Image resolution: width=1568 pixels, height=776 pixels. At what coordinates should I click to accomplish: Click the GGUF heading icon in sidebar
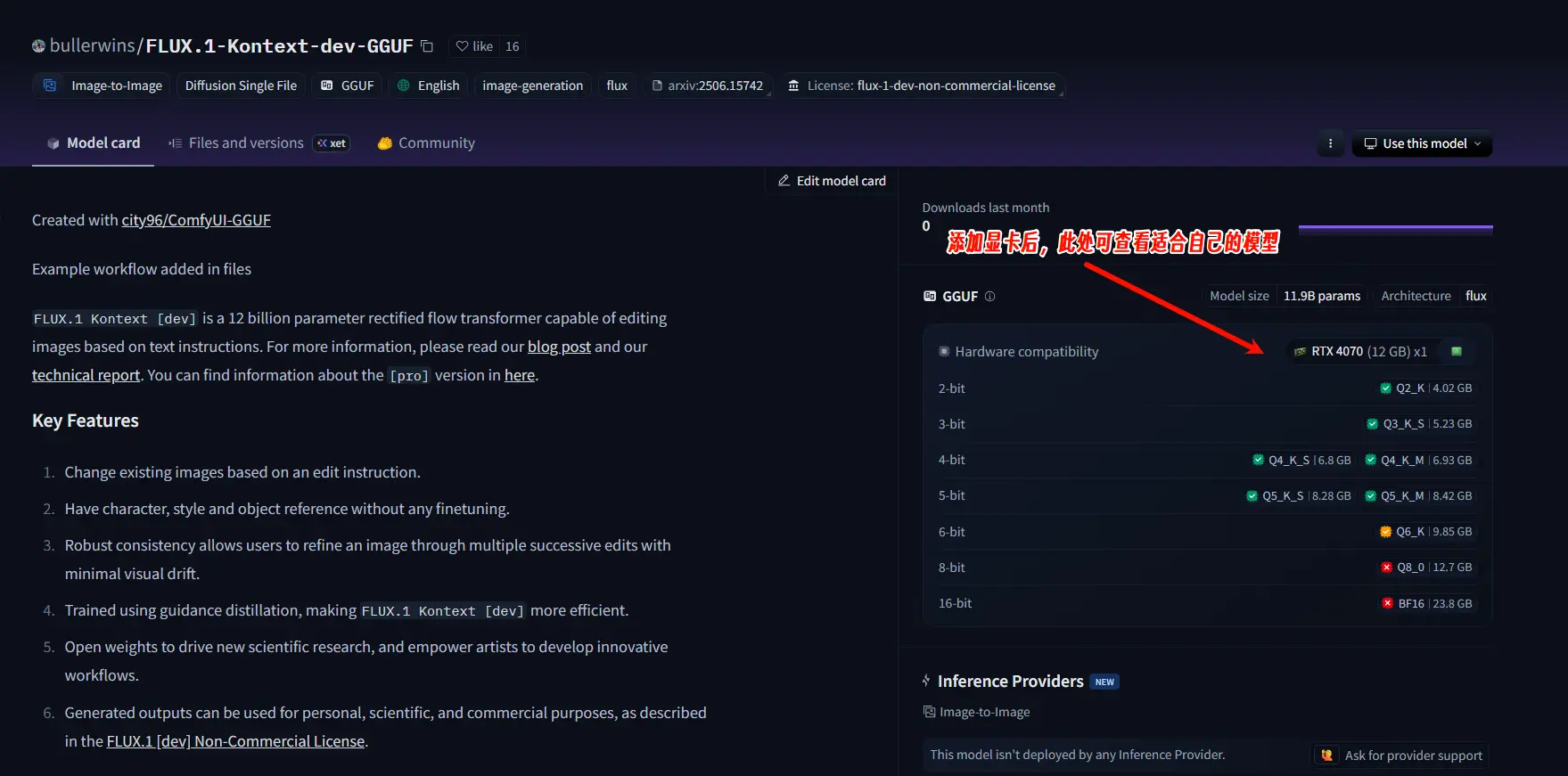pos(930,296)
